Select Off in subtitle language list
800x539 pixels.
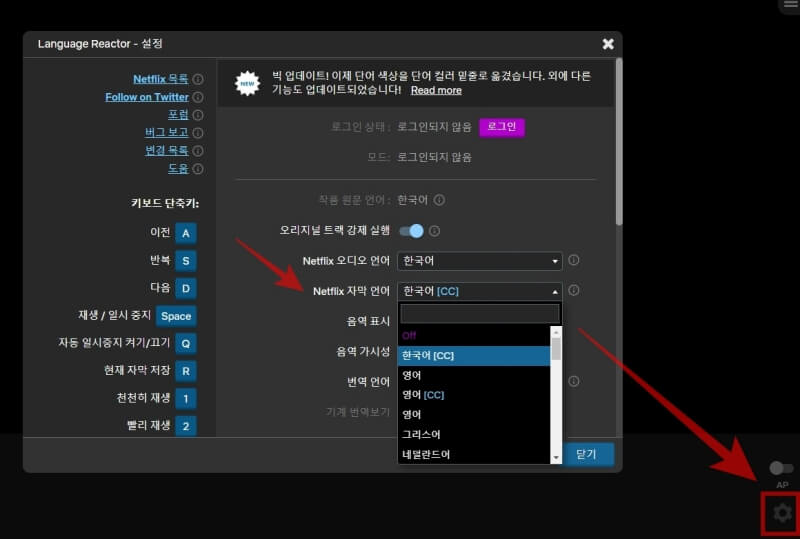(473, 336)
